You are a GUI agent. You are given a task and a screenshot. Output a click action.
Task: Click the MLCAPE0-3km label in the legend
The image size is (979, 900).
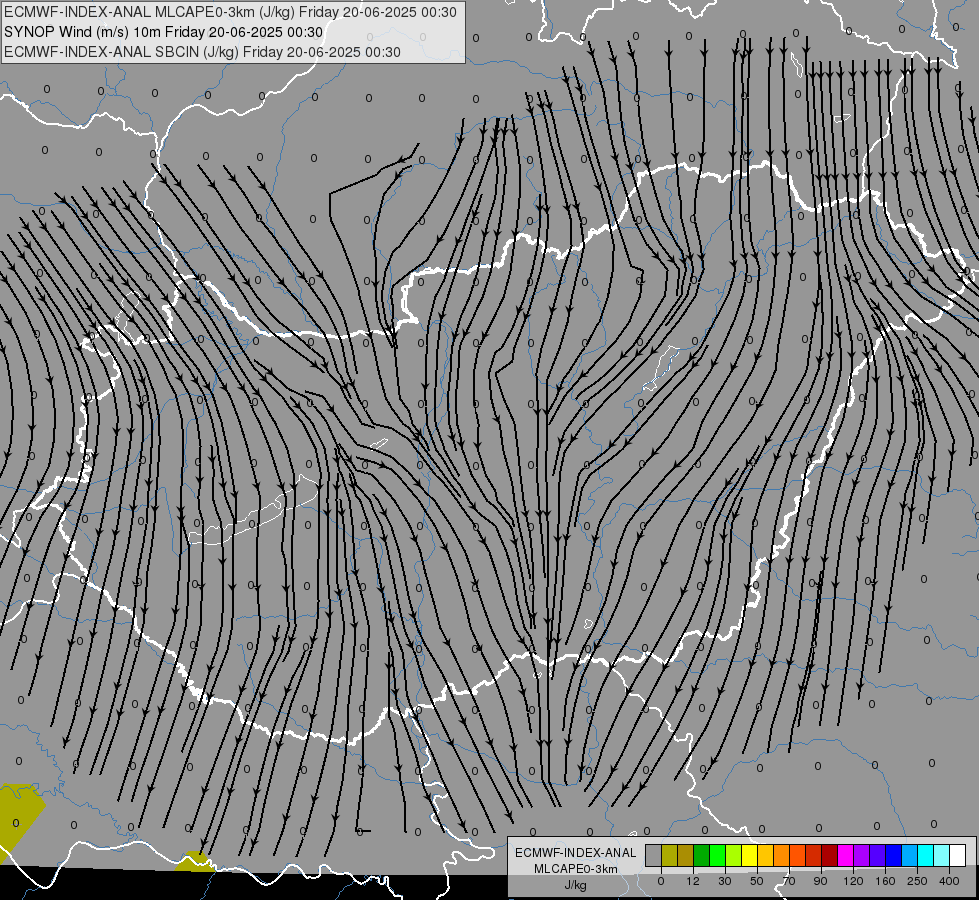tap(575, 869)
